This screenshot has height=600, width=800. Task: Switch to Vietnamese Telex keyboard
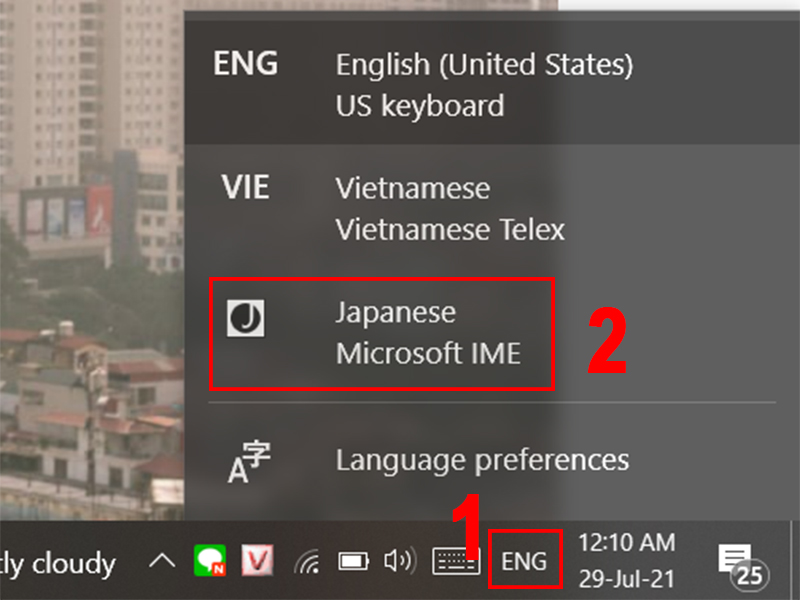point(490,208)
